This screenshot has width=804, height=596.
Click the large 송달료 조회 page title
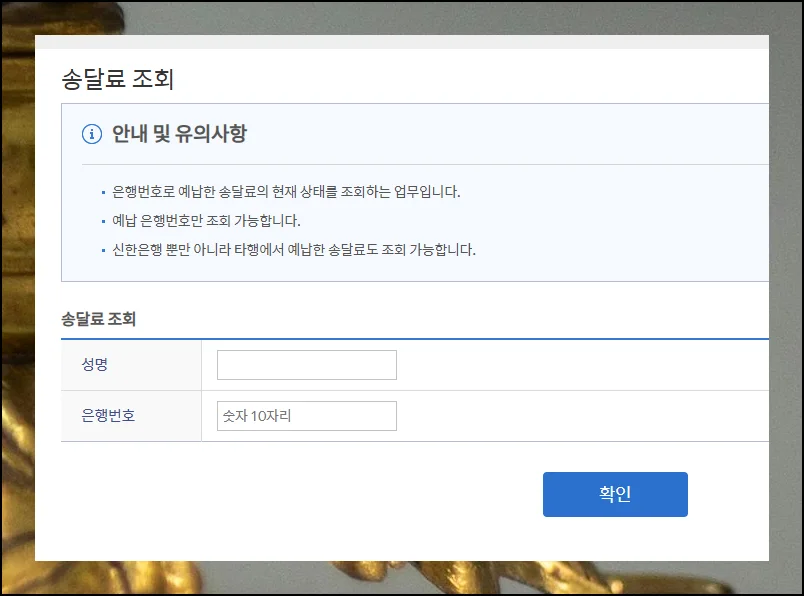coord(118,79)
